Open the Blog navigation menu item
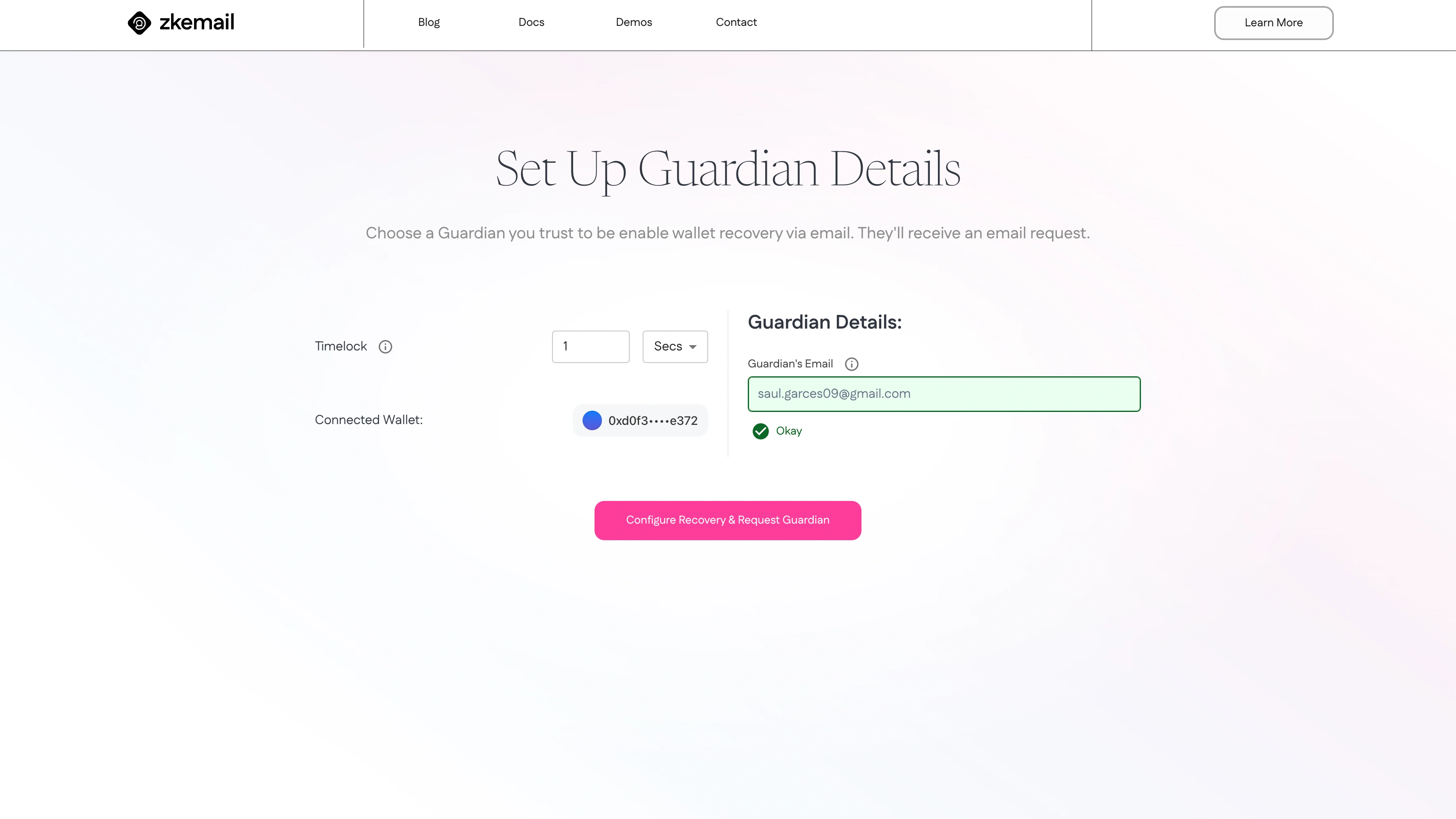The image size is (1456, 819). click(428, 22)
